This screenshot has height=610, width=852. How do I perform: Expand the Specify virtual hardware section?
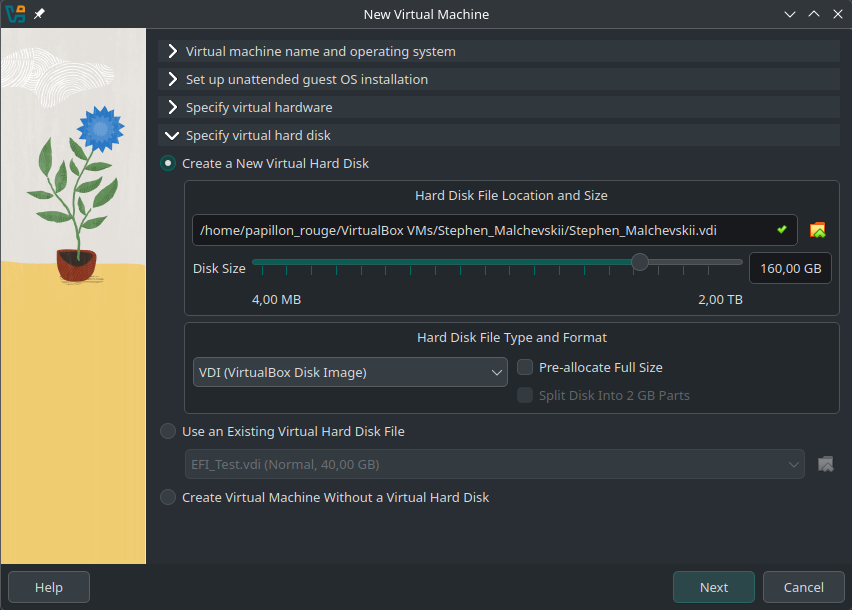259,107
